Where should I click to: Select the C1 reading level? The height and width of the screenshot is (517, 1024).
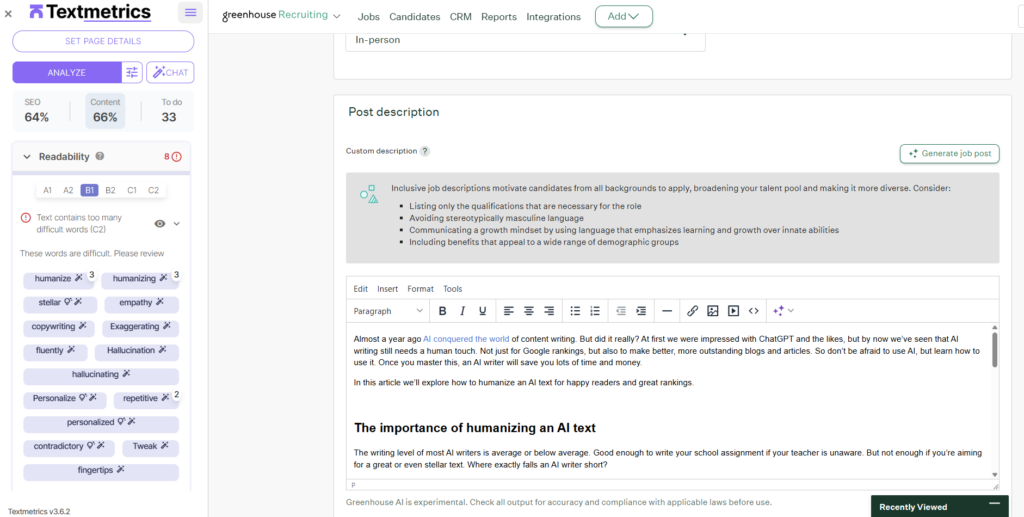tap(132, 190)
